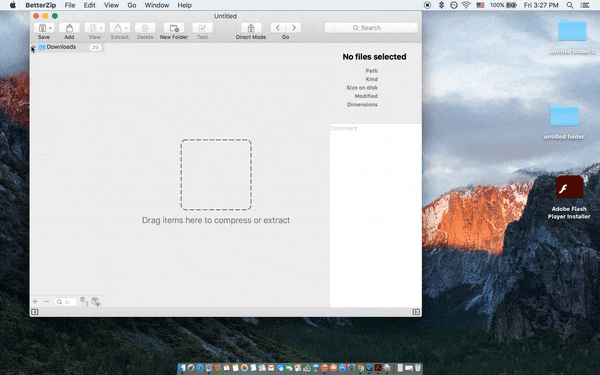The width and height of the screenshot is (600, 375).
Task: Open the View menu in menu bar
Action: 111,5
